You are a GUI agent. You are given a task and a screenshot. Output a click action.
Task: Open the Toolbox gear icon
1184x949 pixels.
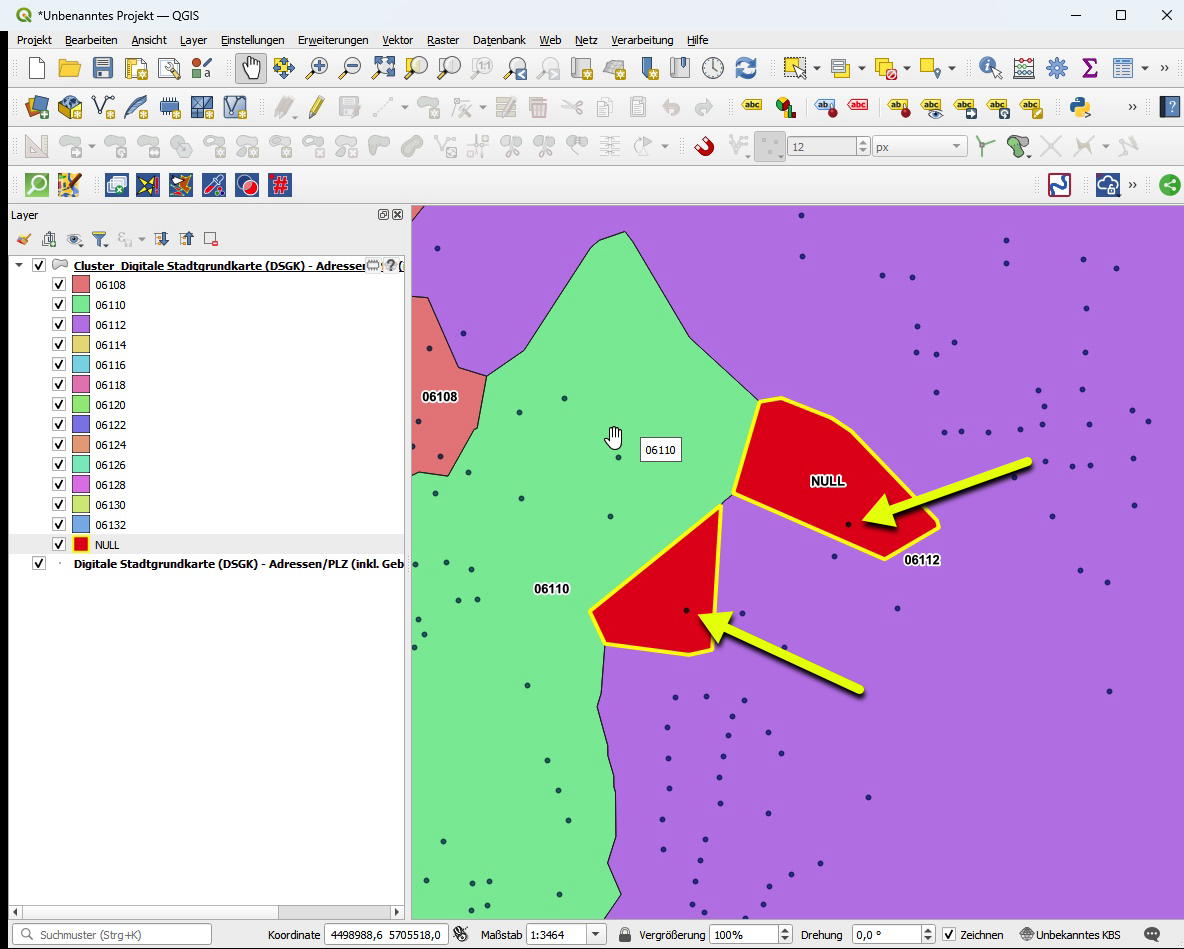(x=1056, y=68)
